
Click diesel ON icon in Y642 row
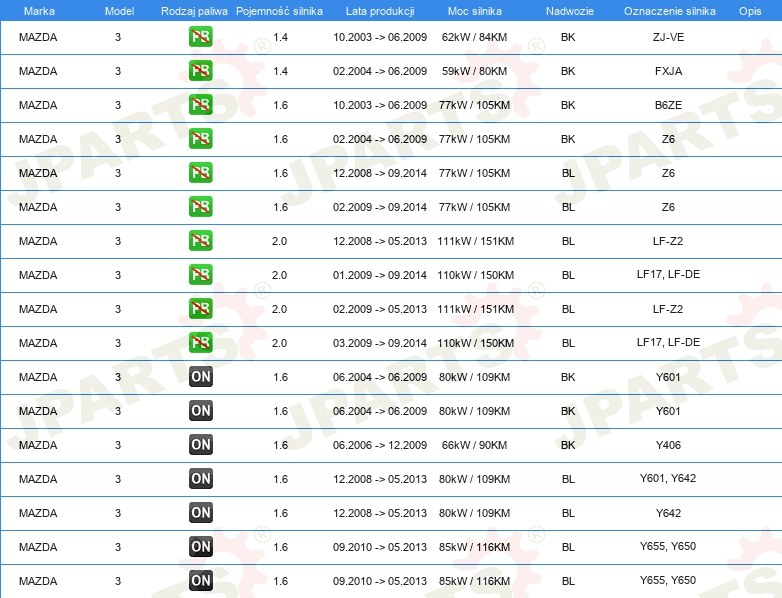tap(200, 513)
